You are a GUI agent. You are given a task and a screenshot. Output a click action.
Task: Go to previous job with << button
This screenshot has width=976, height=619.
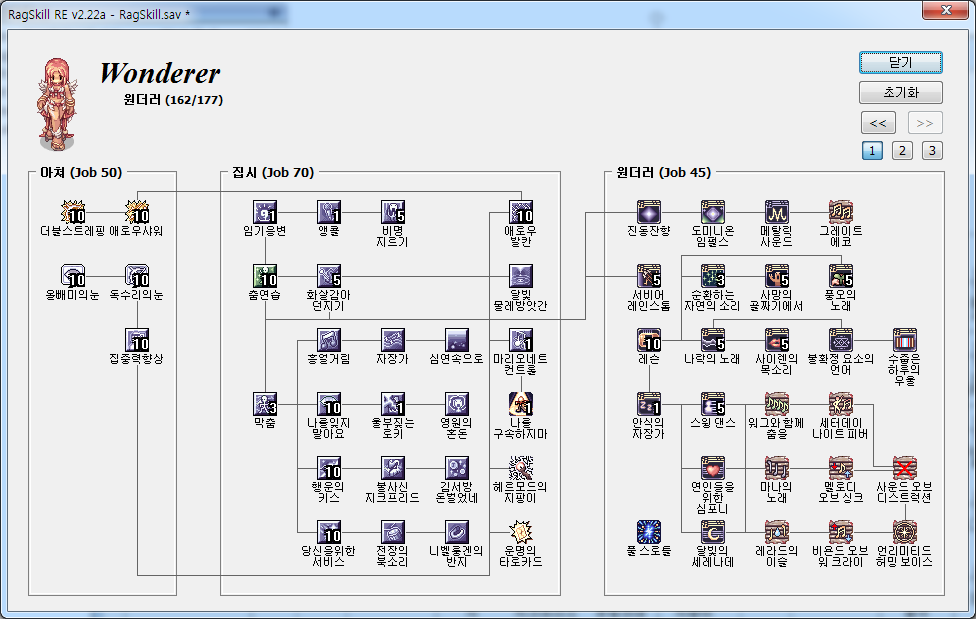click(x=878, y=123)
